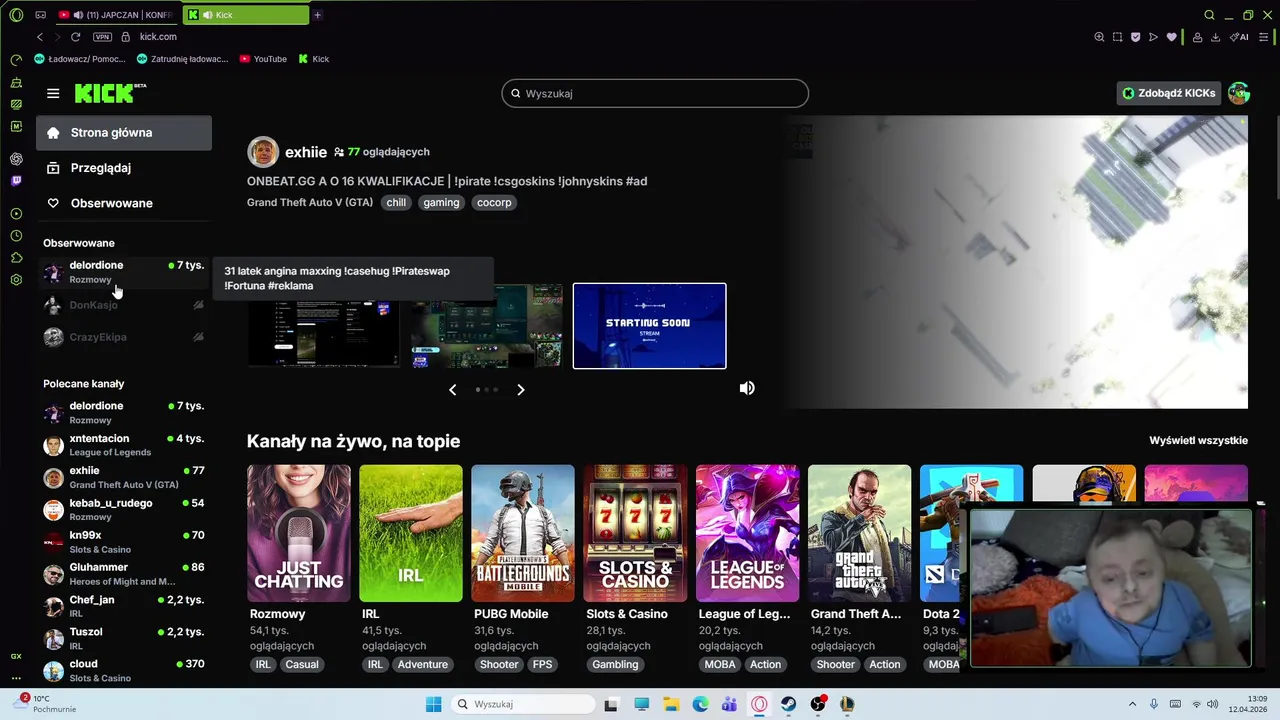
Task: Click the Adventure tag under IRL
Action: point(422,664)
